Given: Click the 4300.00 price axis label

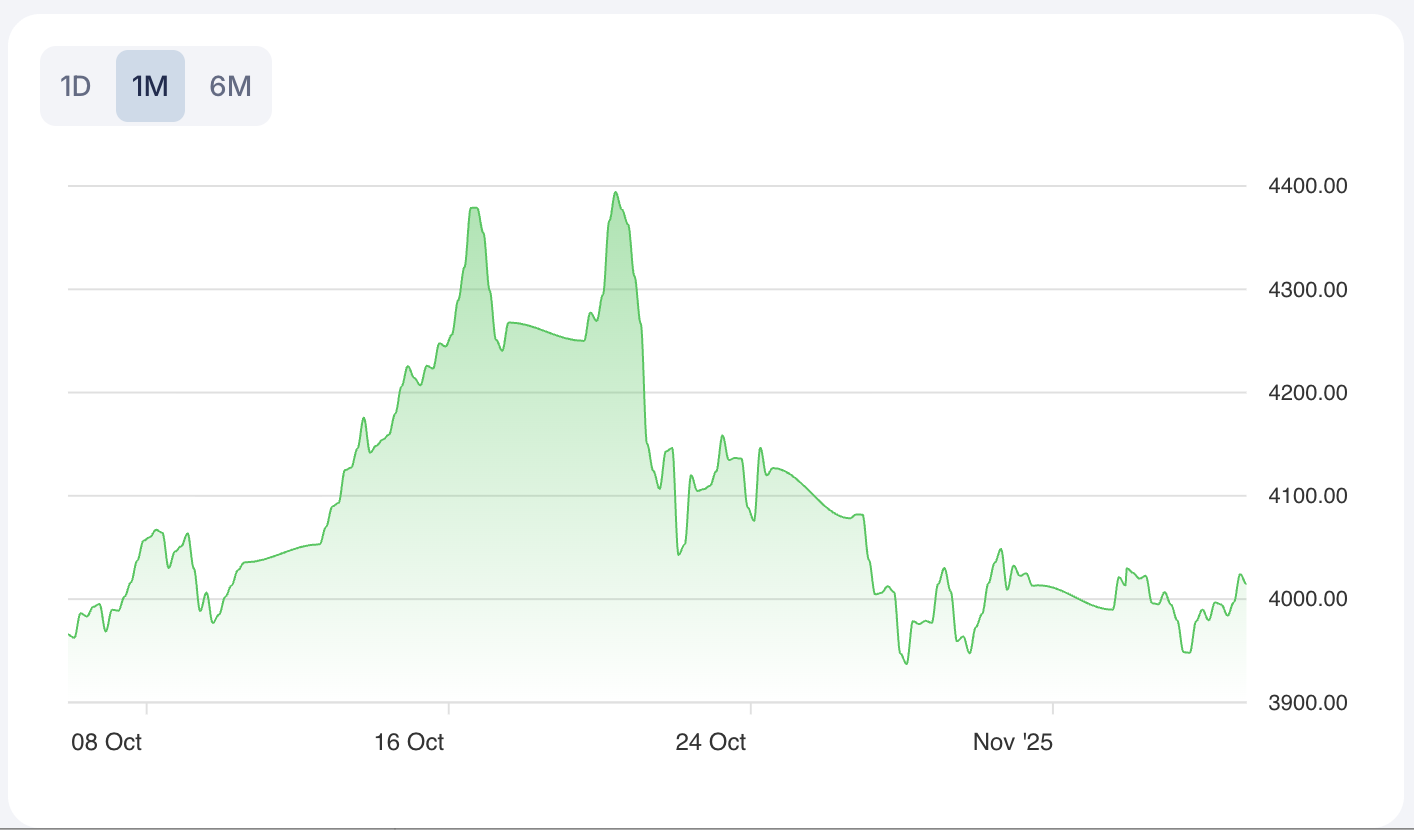Looking at the screenshot, I should coord(1307,290).
